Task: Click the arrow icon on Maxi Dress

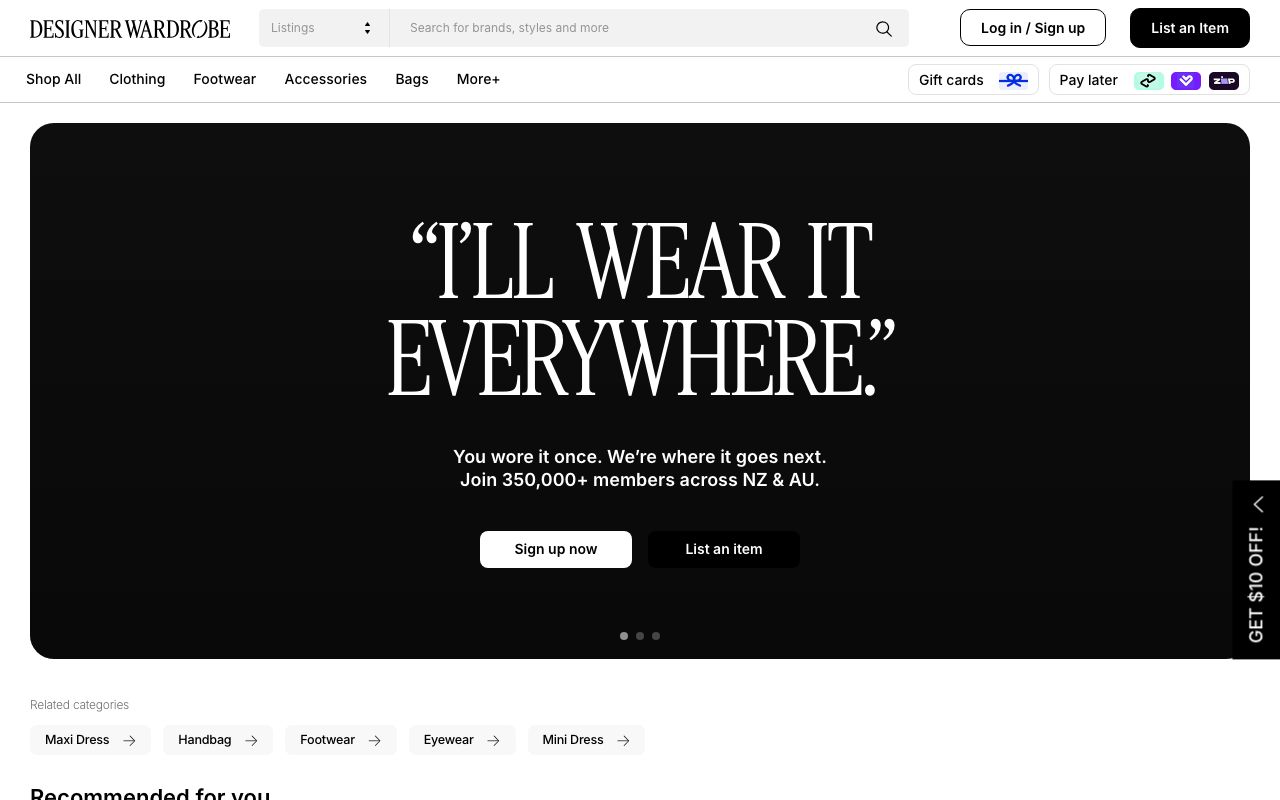Action: [129, 741]
